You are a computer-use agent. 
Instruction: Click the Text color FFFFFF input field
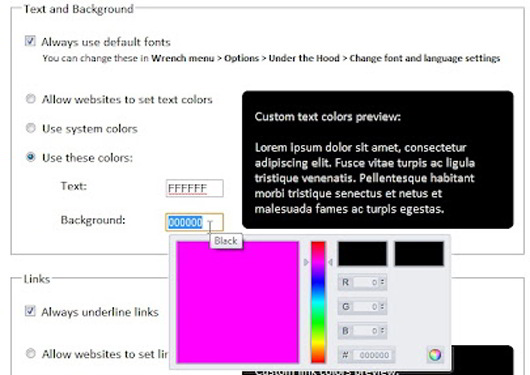point(195,188)
